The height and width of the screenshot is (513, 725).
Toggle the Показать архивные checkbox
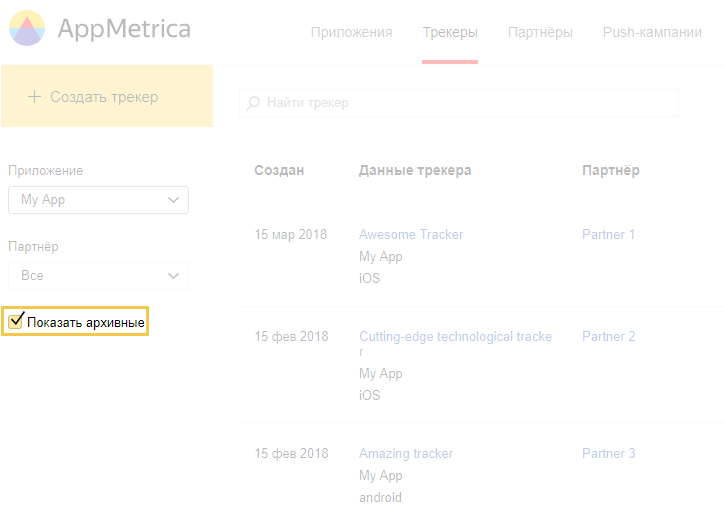(x=16, y=320)
